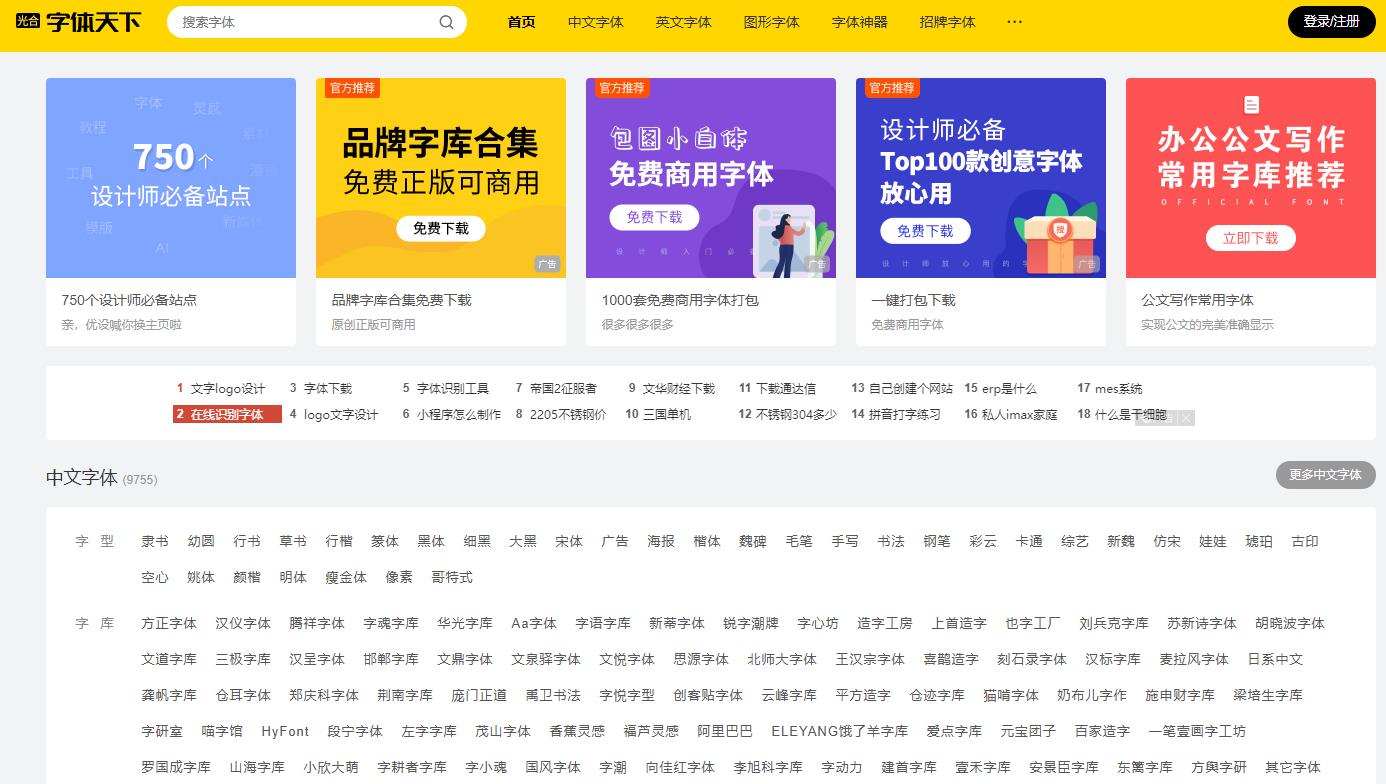The height and width of the screenshot is (784, 1386).
Task: Open 1000套免费商用字体打包 title link
Action: tap(680, 300)
